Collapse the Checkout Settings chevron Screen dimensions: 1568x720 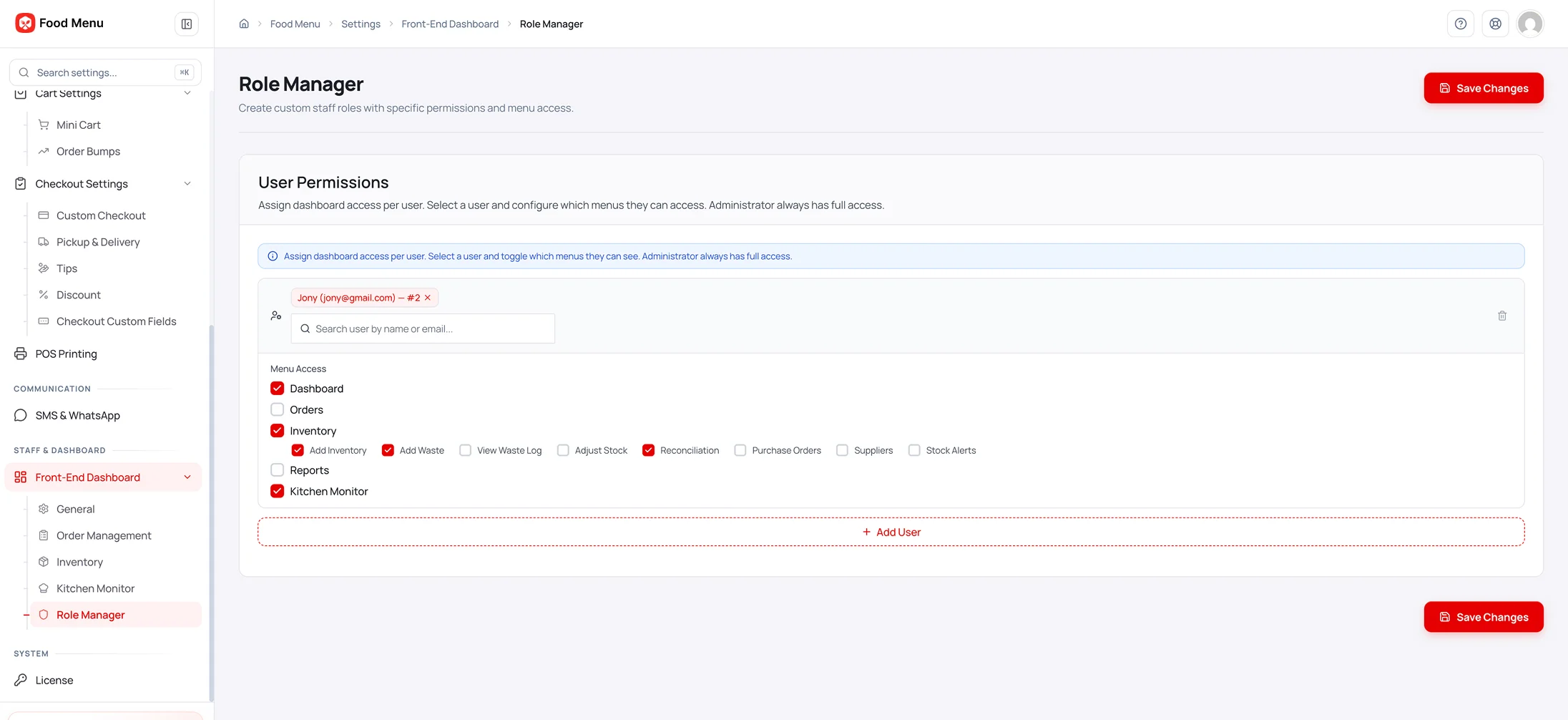(187, 184)
